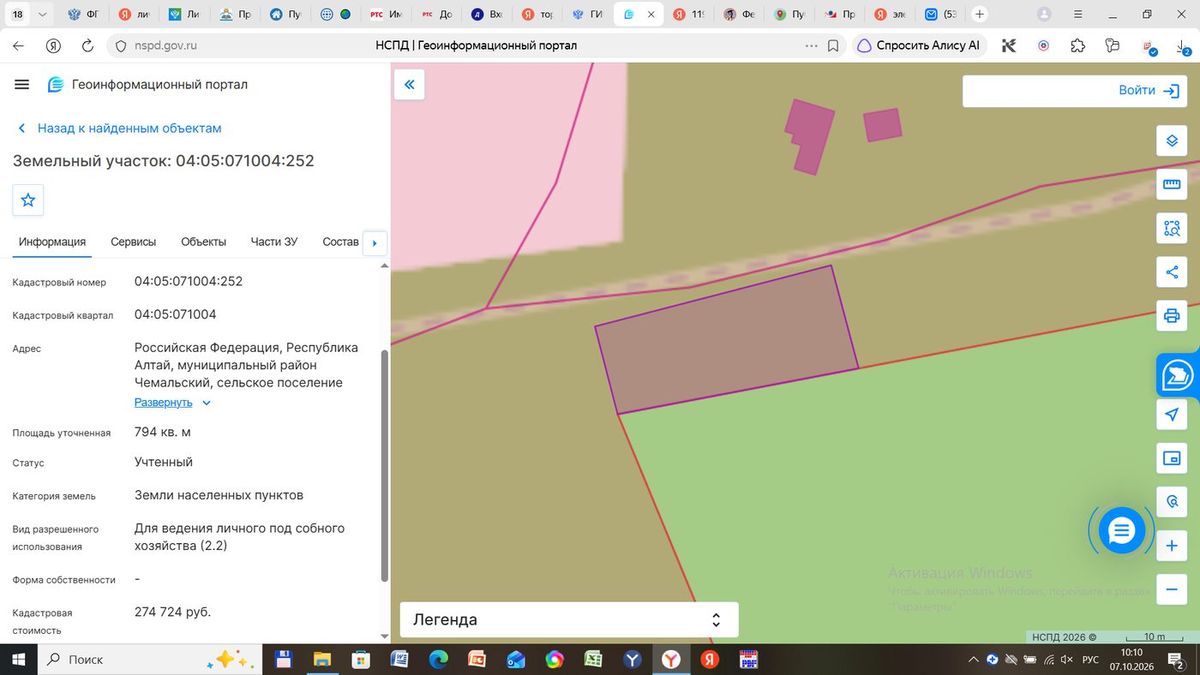This screenshot has height=675, width=1200.
Task: Click cadastral number 04:05:071004:252 value
Action: [189, 282]
